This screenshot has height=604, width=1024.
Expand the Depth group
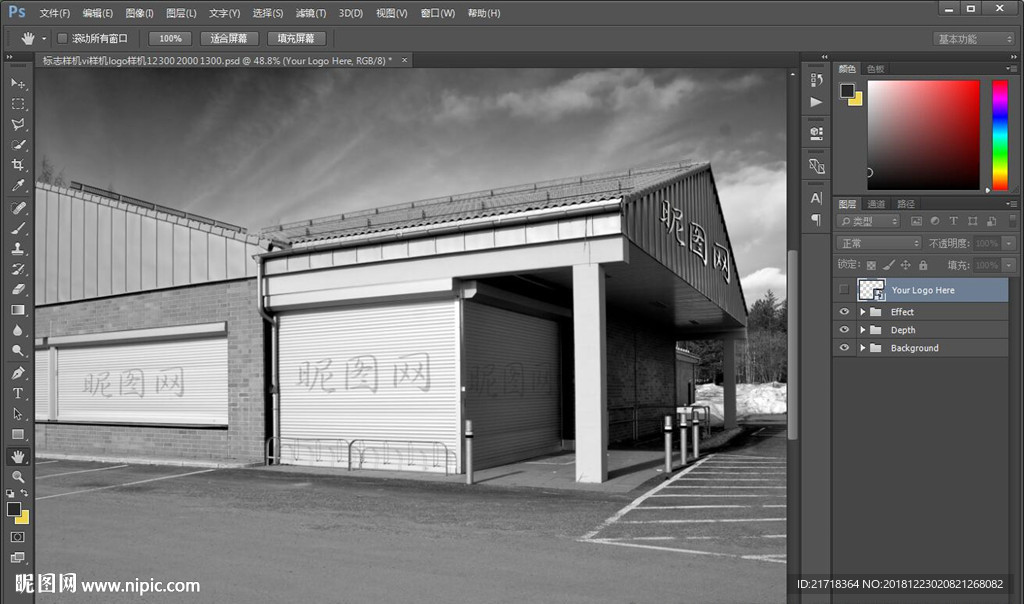(x=863, y=330)
